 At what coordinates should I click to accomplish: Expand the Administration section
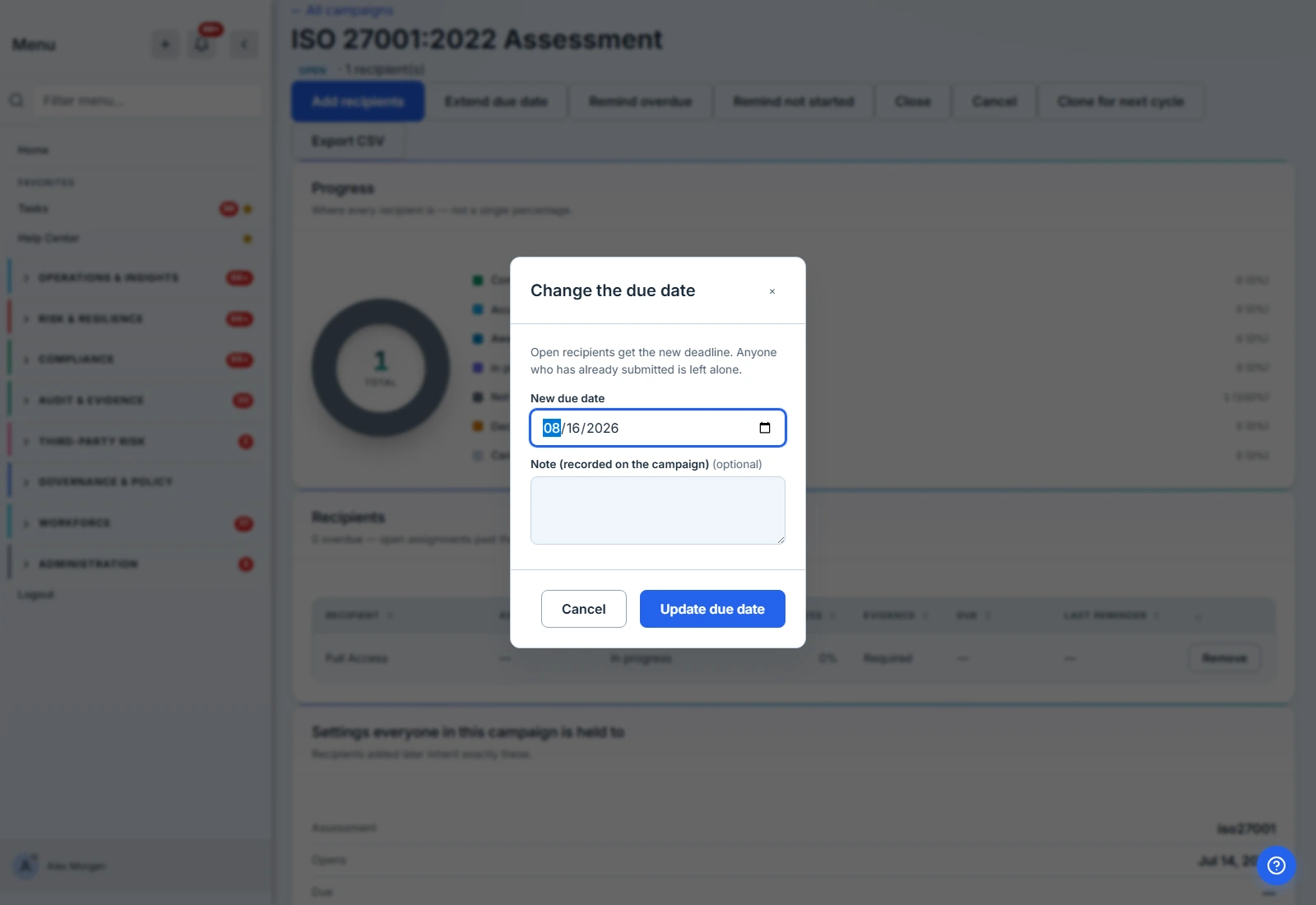click(x=136, y=564)
